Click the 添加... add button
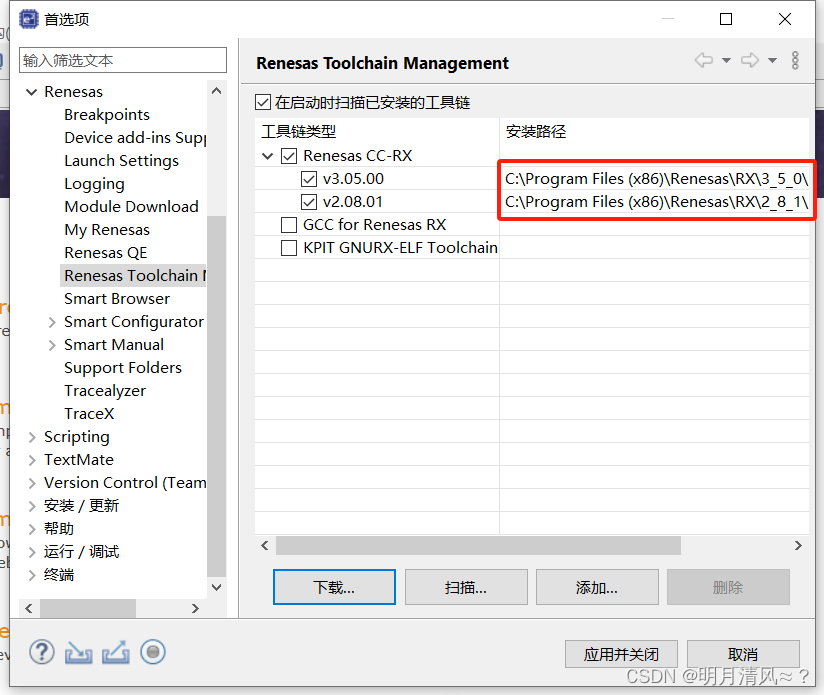The height and width of the screenshot is (695, 824). pyautogui.click(x=597, y=587)
